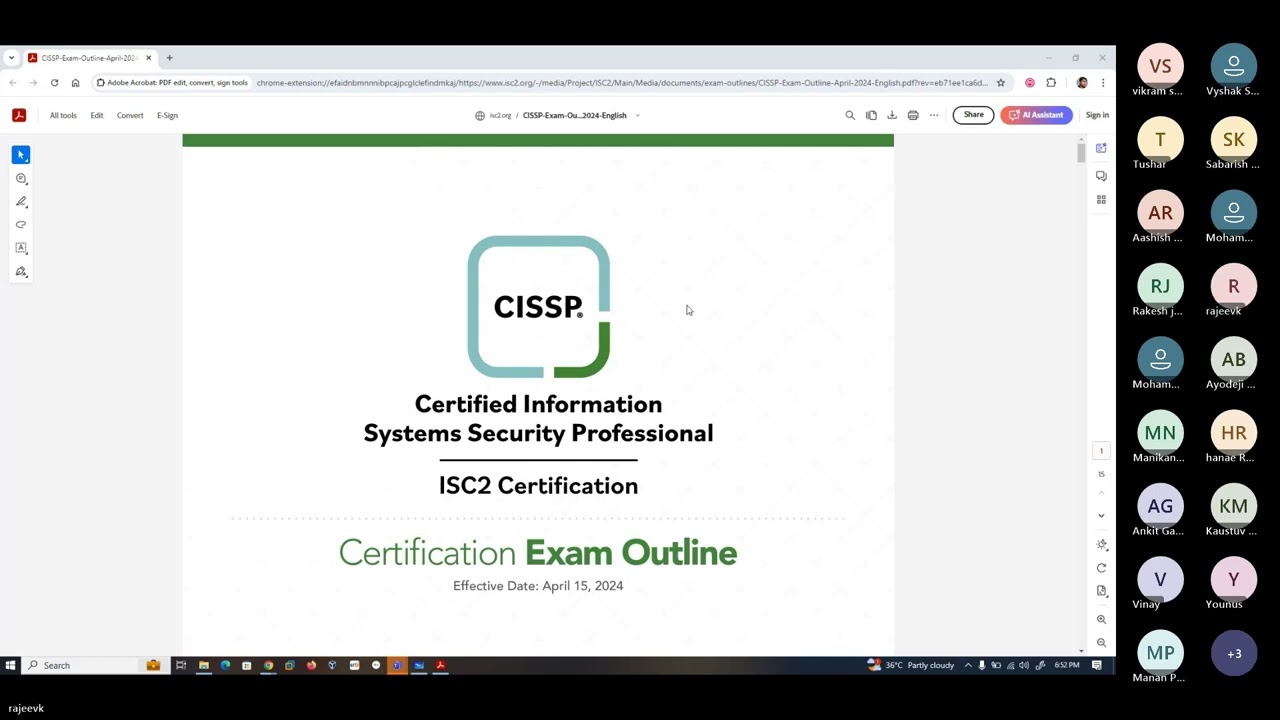The height and width of the screenshot is (720, 1280).
Task: Print the document with the printer icon
Action: pos(913,115)
